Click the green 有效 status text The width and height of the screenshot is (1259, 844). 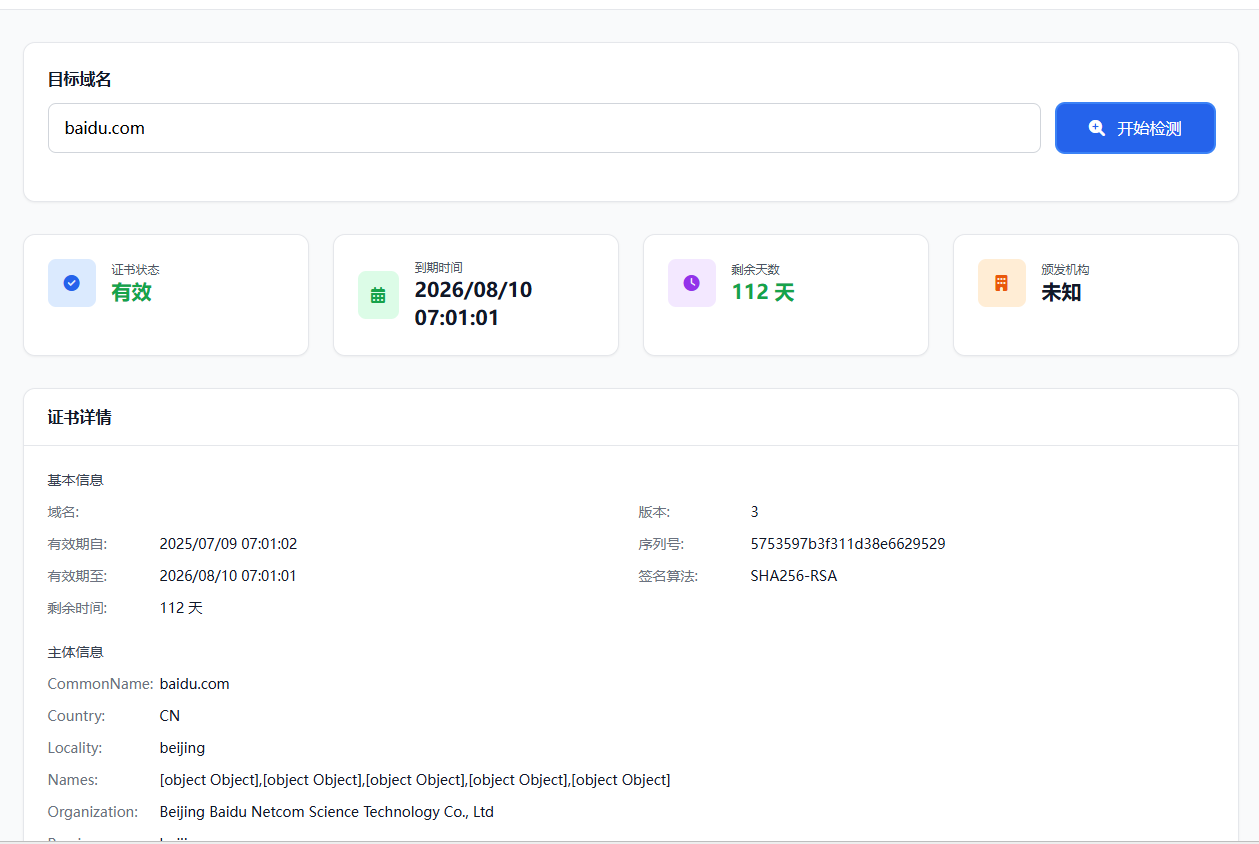[131, 292]
